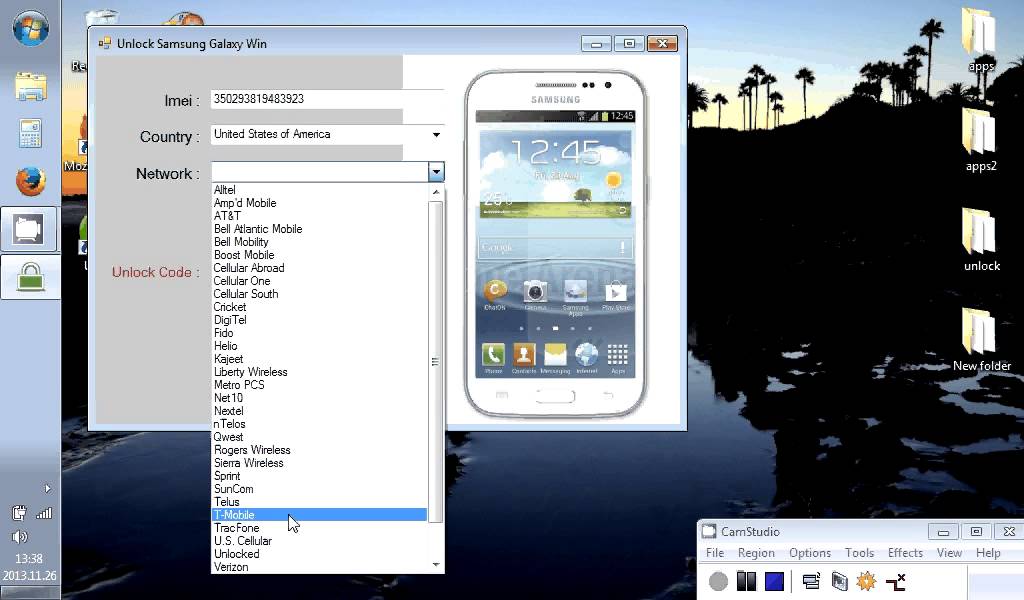Click CamStudio orange starburst toolbar icon

(866, 580)
